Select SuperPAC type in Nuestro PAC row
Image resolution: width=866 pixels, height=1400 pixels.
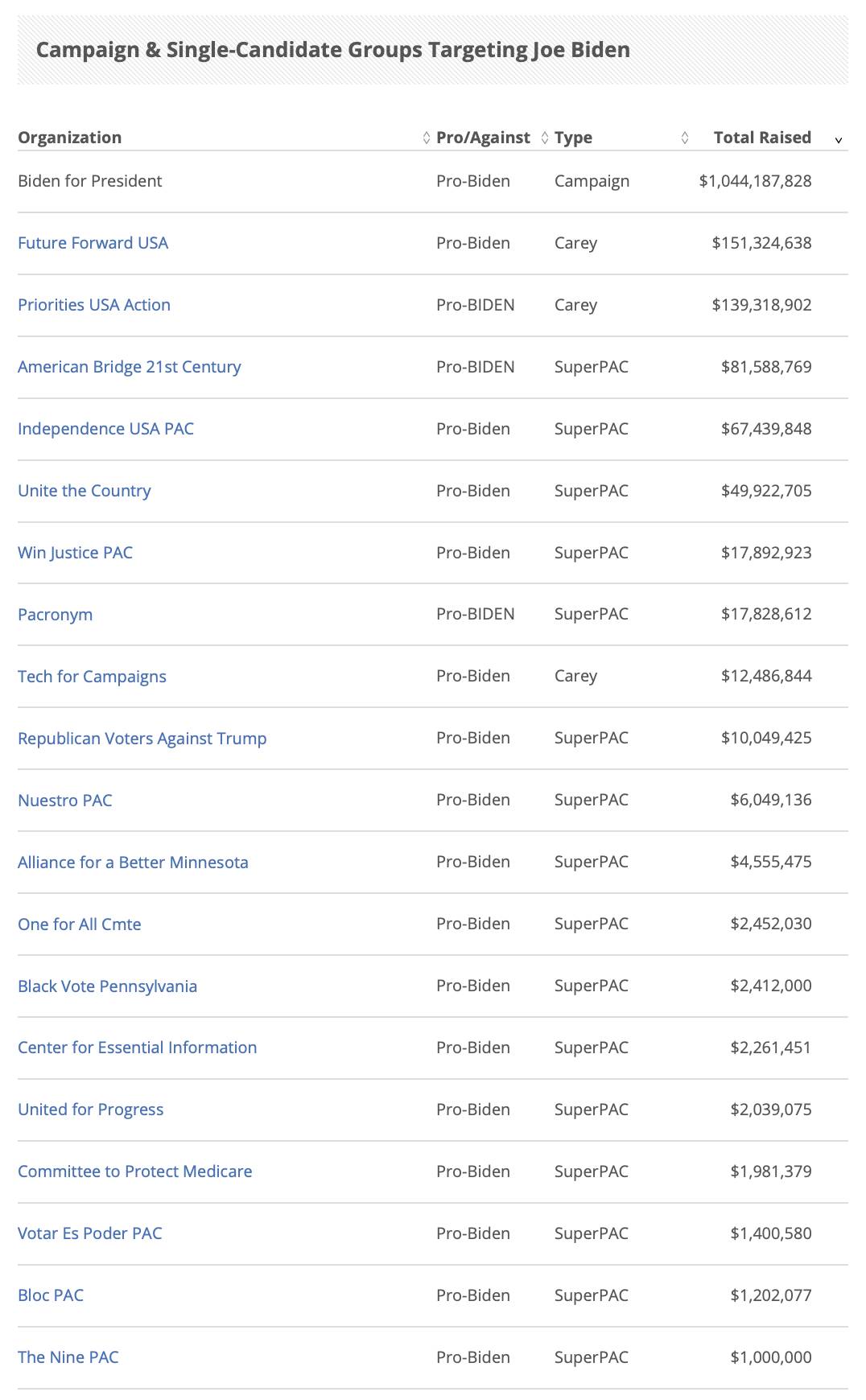coord(592,800)
